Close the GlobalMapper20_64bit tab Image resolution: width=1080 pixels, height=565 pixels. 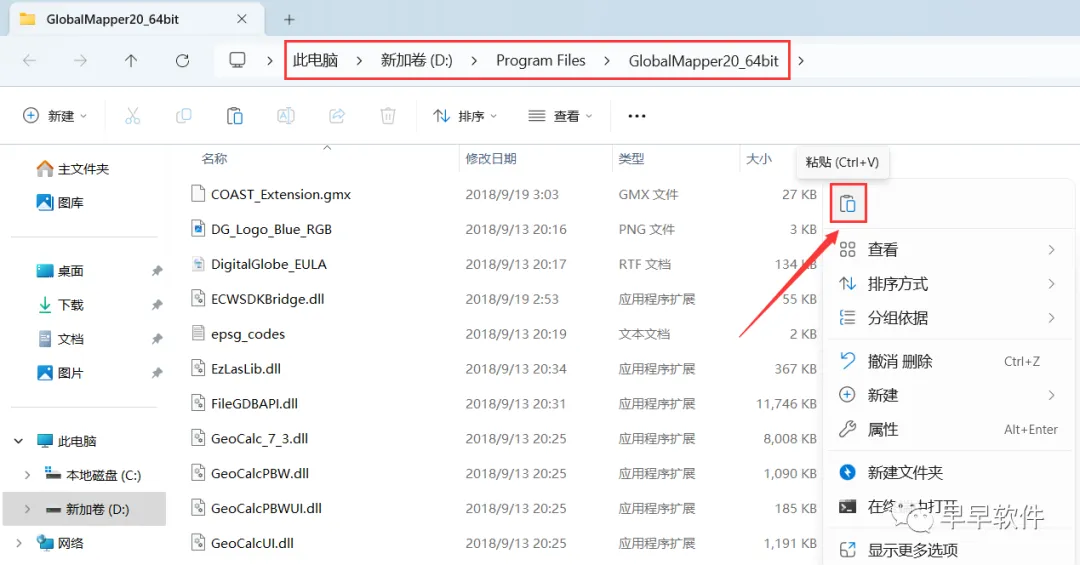point(242,19)
